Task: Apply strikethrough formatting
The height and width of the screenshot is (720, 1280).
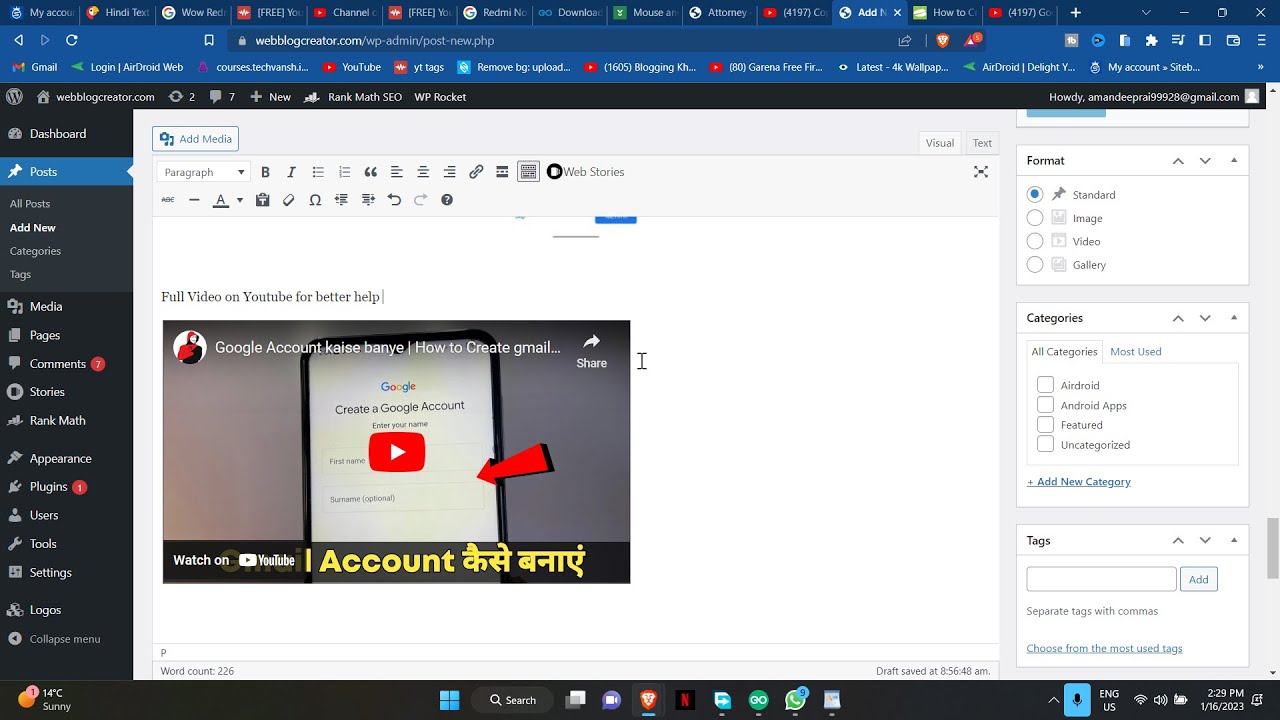Action: coord(168,200)
